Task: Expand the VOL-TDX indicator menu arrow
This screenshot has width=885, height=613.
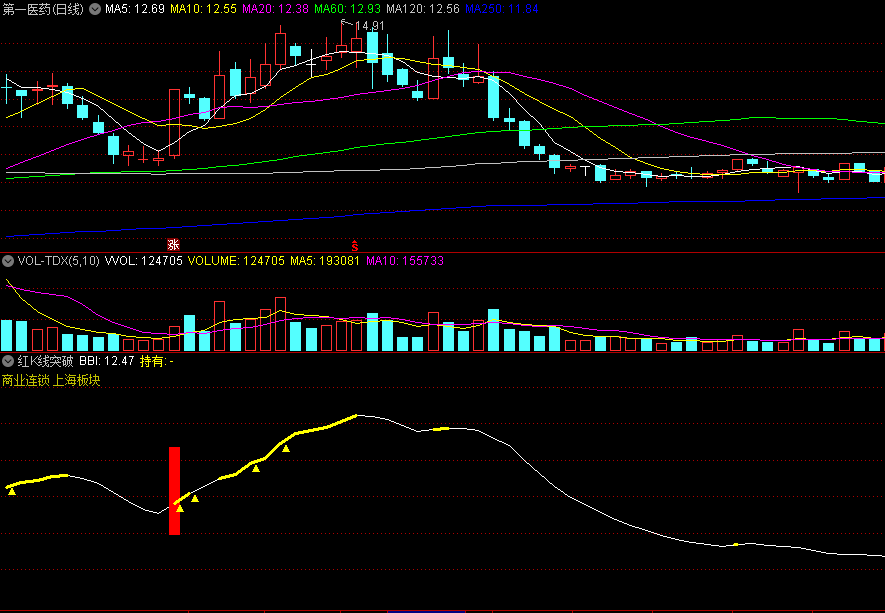Action: coord(8,261)
